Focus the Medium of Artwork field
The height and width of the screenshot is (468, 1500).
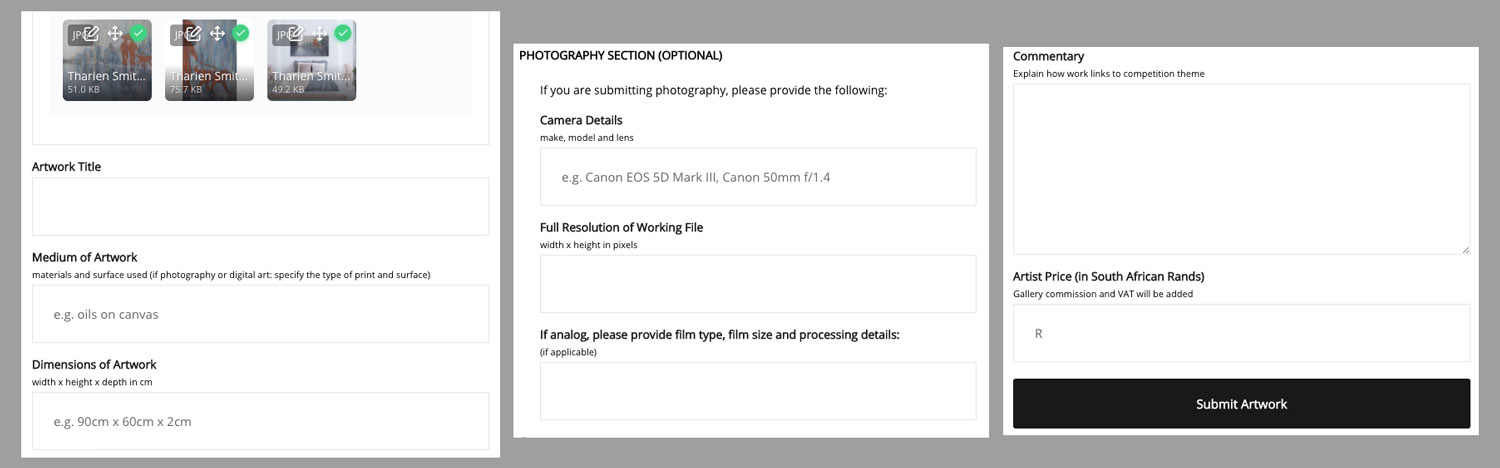260,314
